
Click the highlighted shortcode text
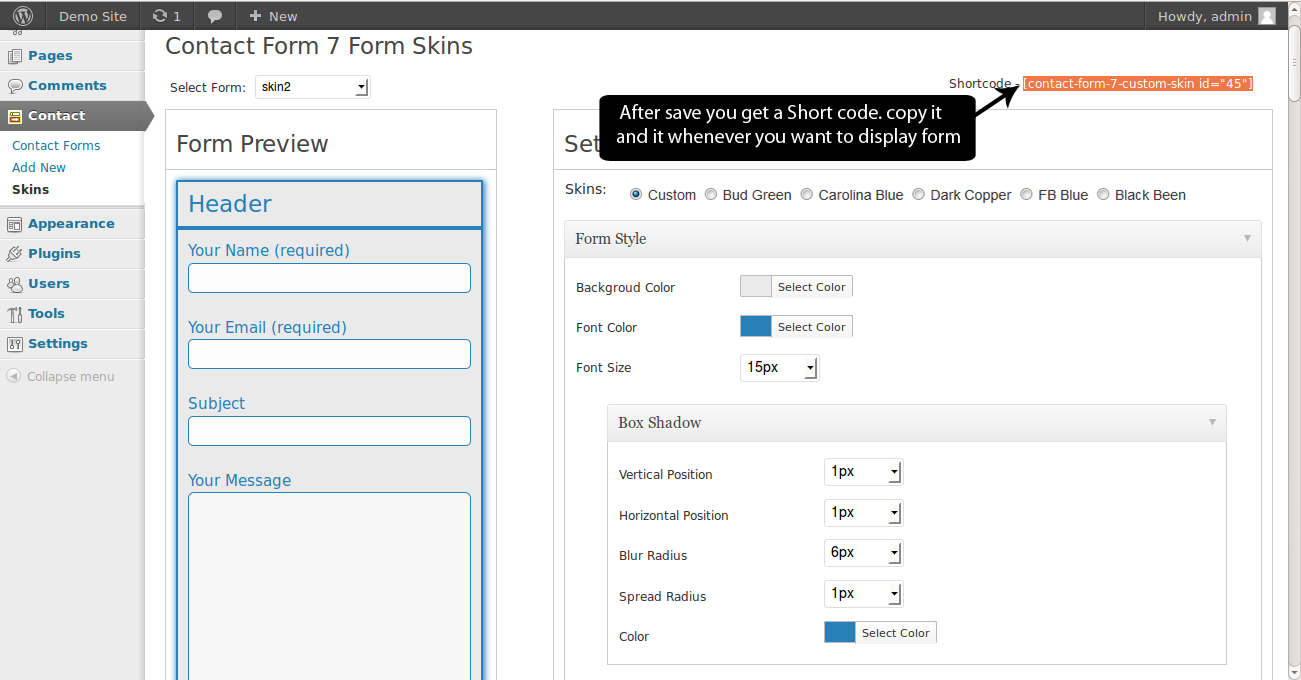(1138, 84)
